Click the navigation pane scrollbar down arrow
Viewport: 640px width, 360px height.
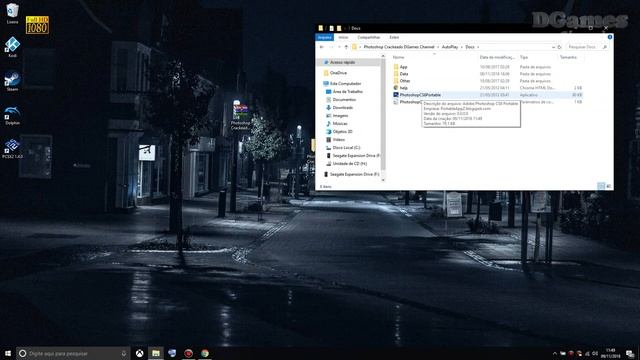click(383, 180)
